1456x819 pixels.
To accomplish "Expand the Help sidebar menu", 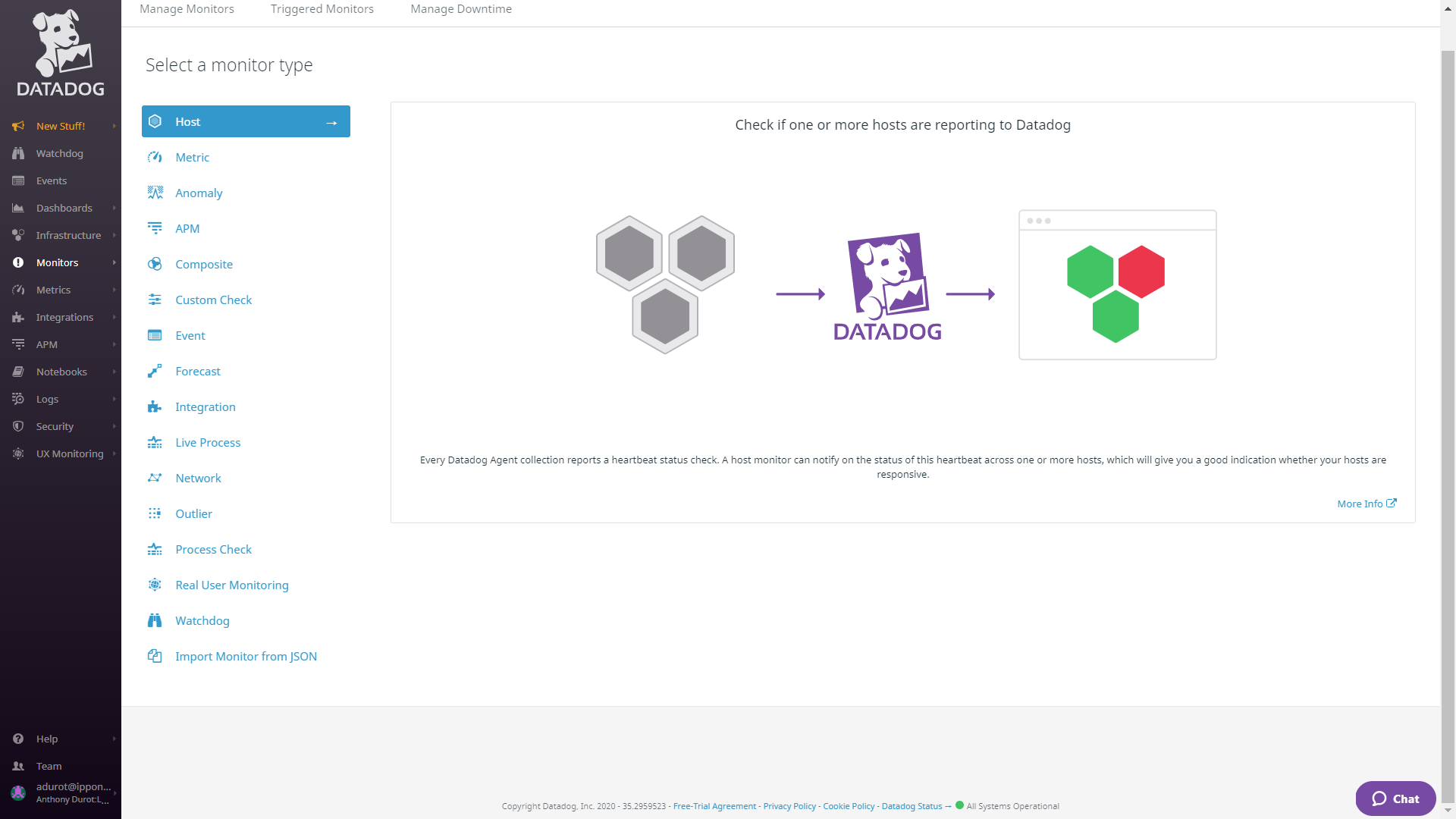I will coord(46,739).
